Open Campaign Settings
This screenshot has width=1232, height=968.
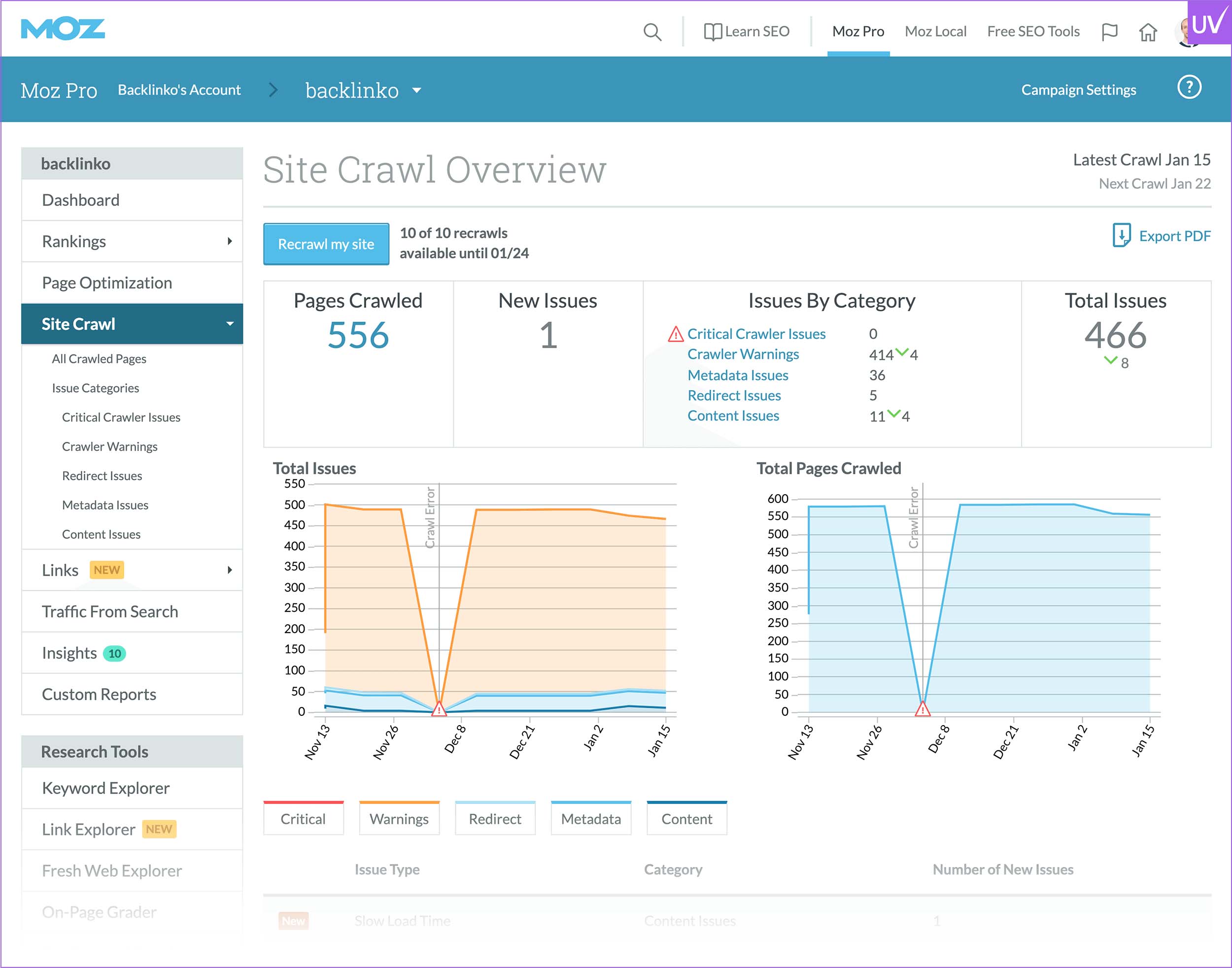[x=1078, y=90]
